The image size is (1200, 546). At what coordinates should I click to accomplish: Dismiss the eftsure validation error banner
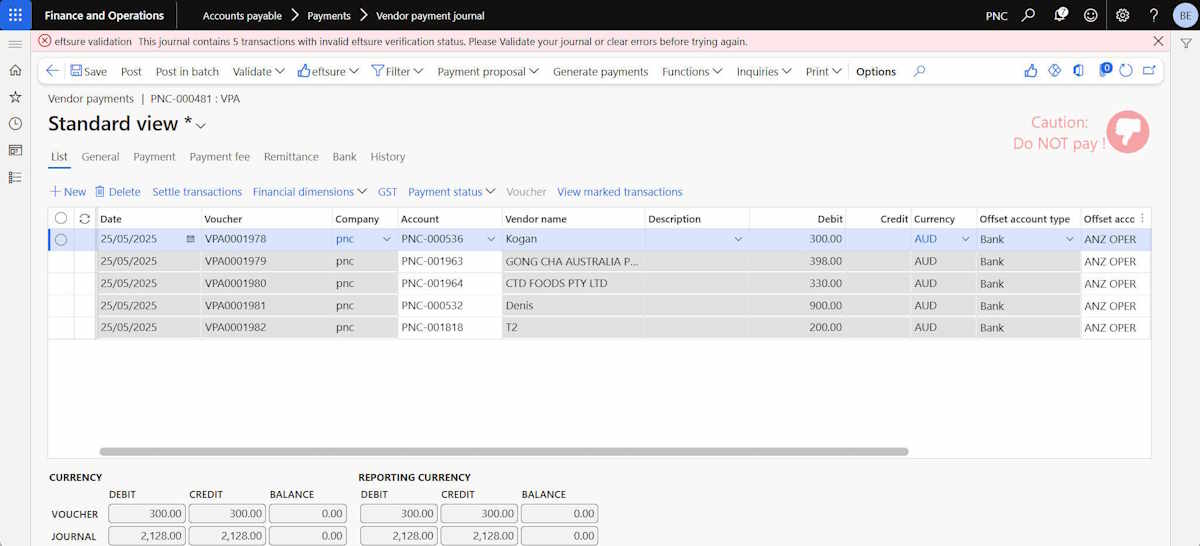coord(1158,41)
